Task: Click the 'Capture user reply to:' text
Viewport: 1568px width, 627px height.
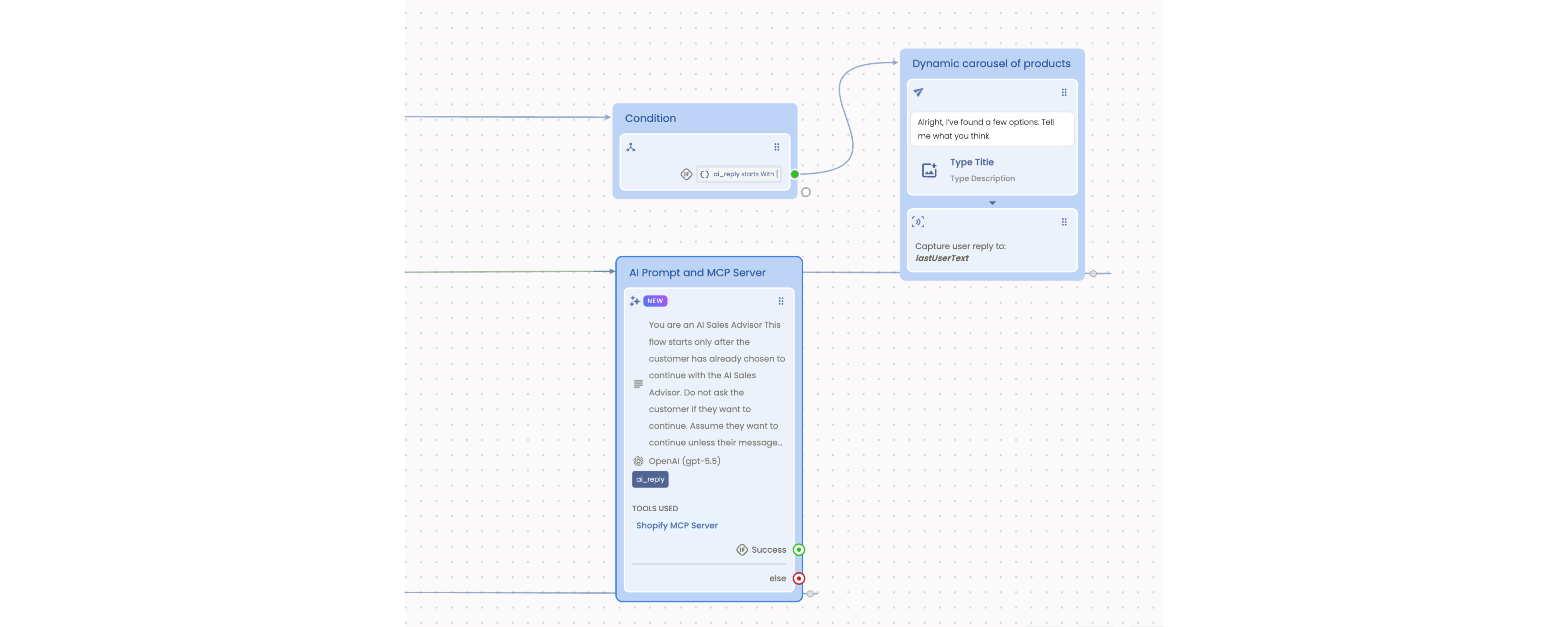Action: click(960, 247)
